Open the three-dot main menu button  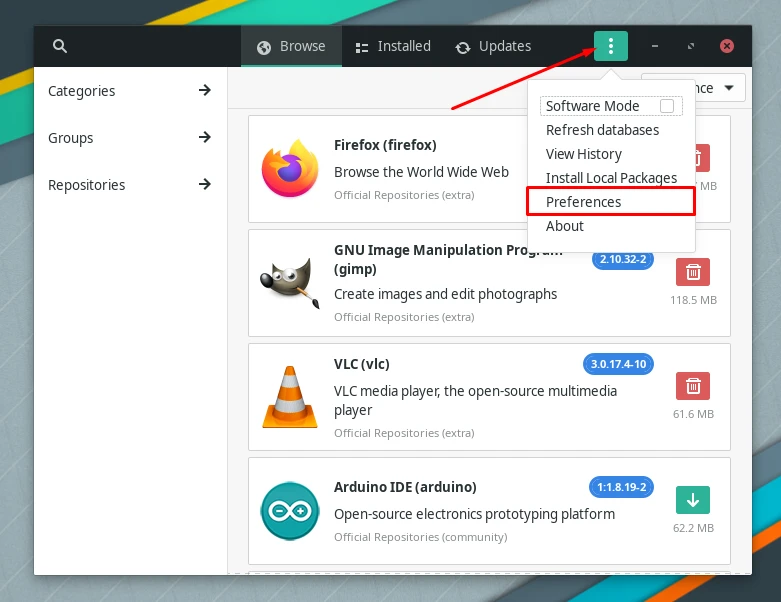[611, 46]
